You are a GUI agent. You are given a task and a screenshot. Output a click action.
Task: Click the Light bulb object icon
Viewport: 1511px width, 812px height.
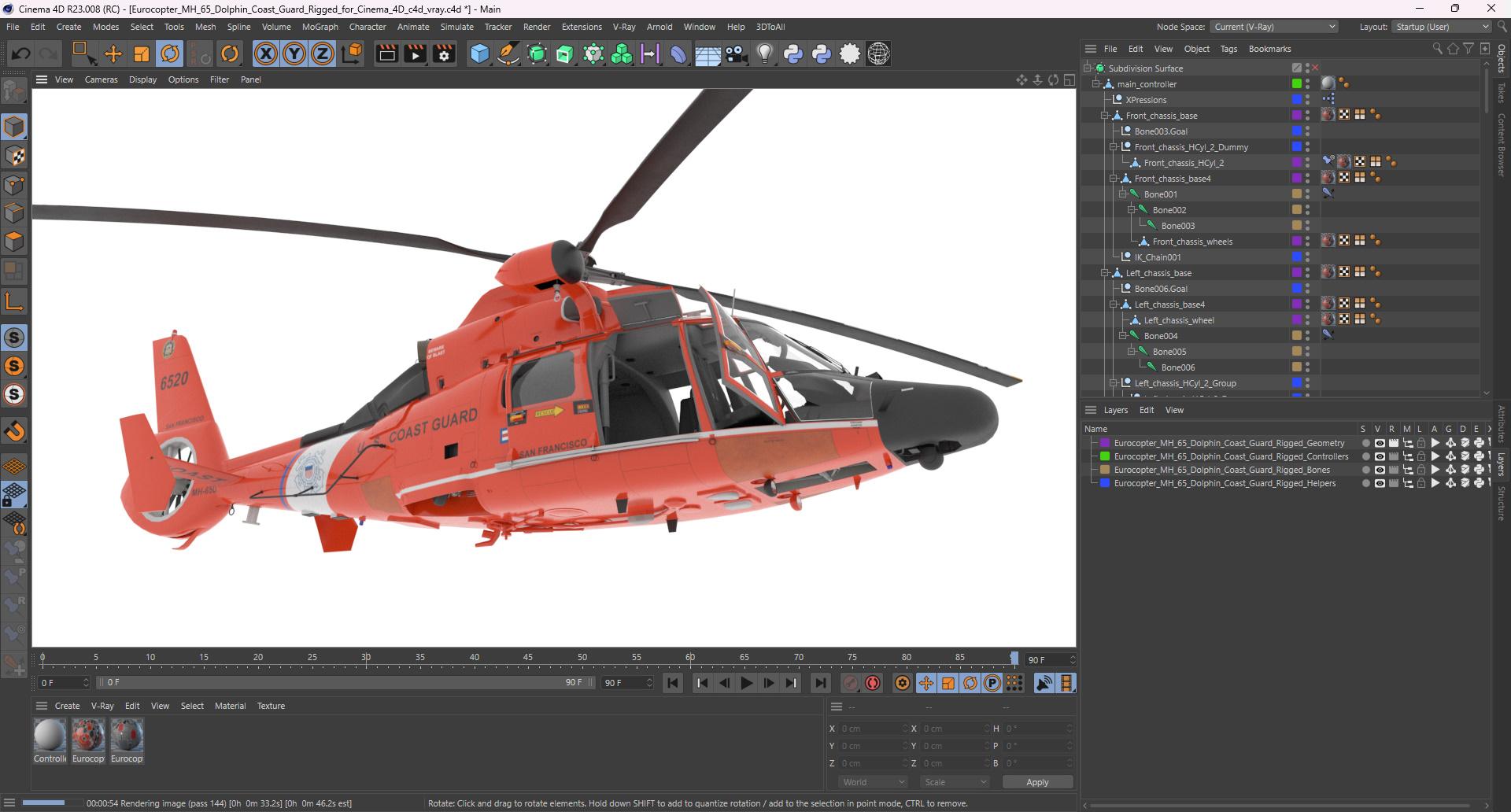tap(765, 54)
